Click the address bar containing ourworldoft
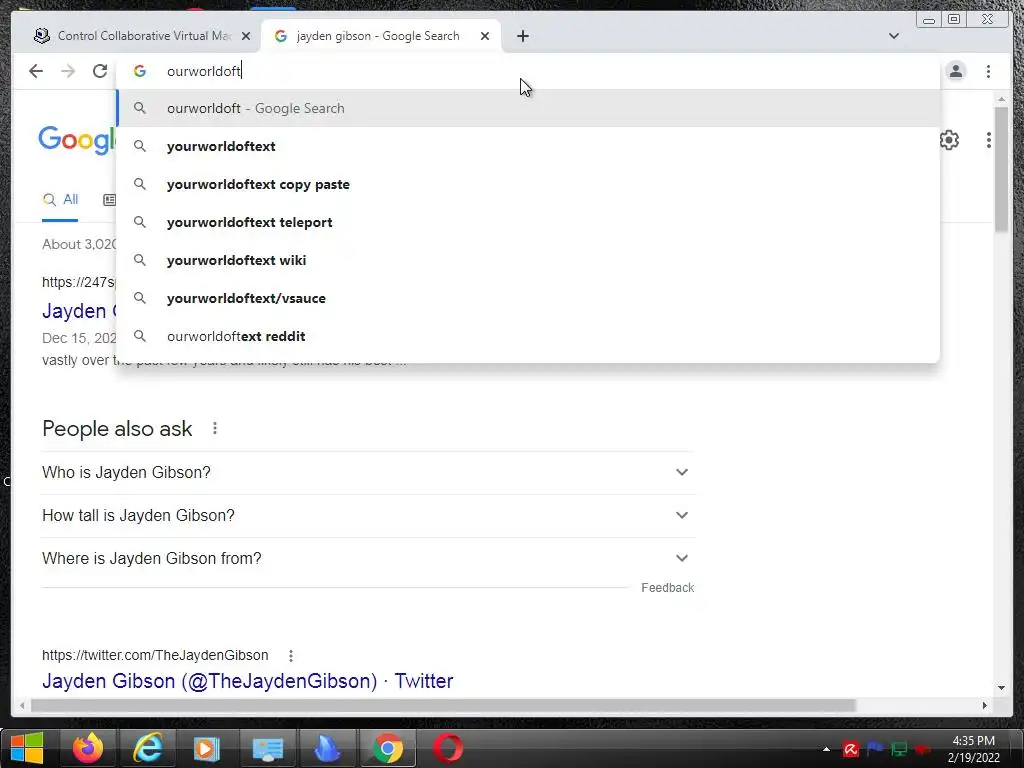Screen dimensions: 1024x768 coord(529,71)
